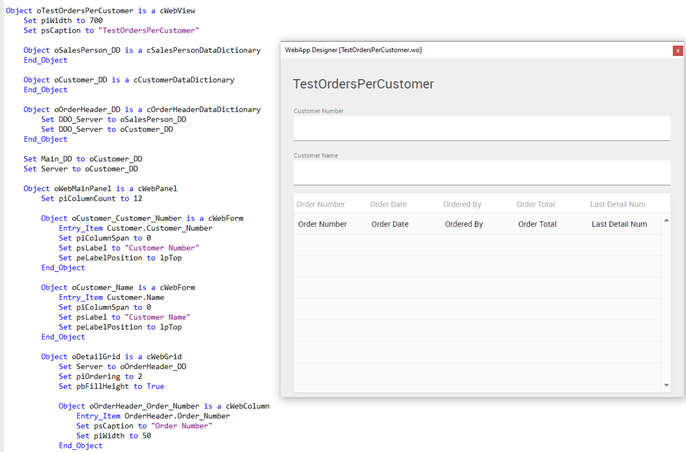Click the Order Number cell in first row
Image resolution: width=686 pixels, height=452 pixels.
click(x=322, y=224)
